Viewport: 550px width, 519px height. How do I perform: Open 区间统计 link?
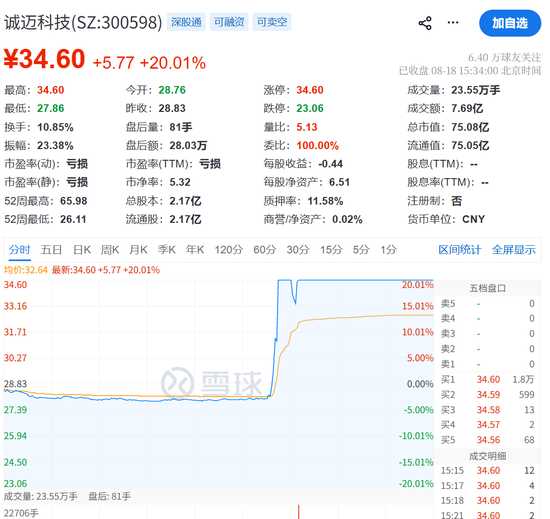(460, 250)
